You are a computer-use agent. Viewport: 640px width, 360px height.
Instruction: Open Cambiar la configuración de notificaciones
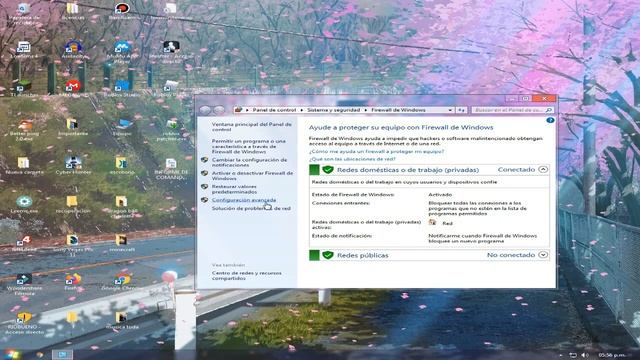pos(249,162)
